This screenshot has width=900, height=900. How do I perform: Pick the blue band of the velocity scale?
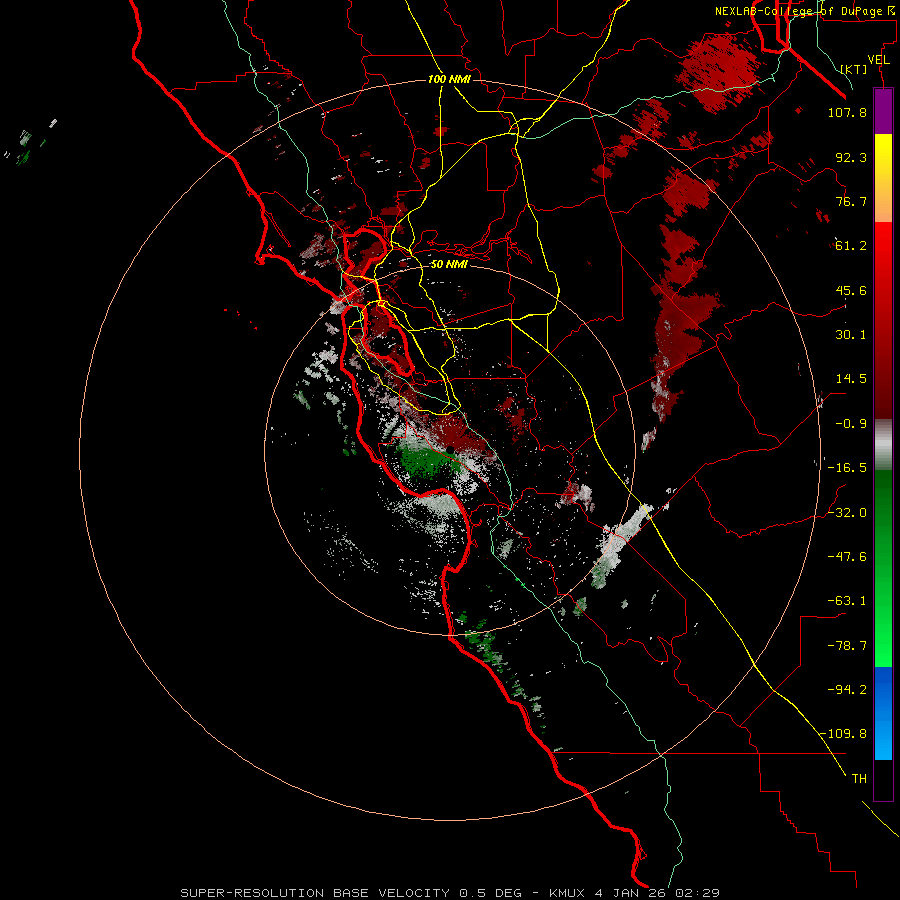point(883,713)
